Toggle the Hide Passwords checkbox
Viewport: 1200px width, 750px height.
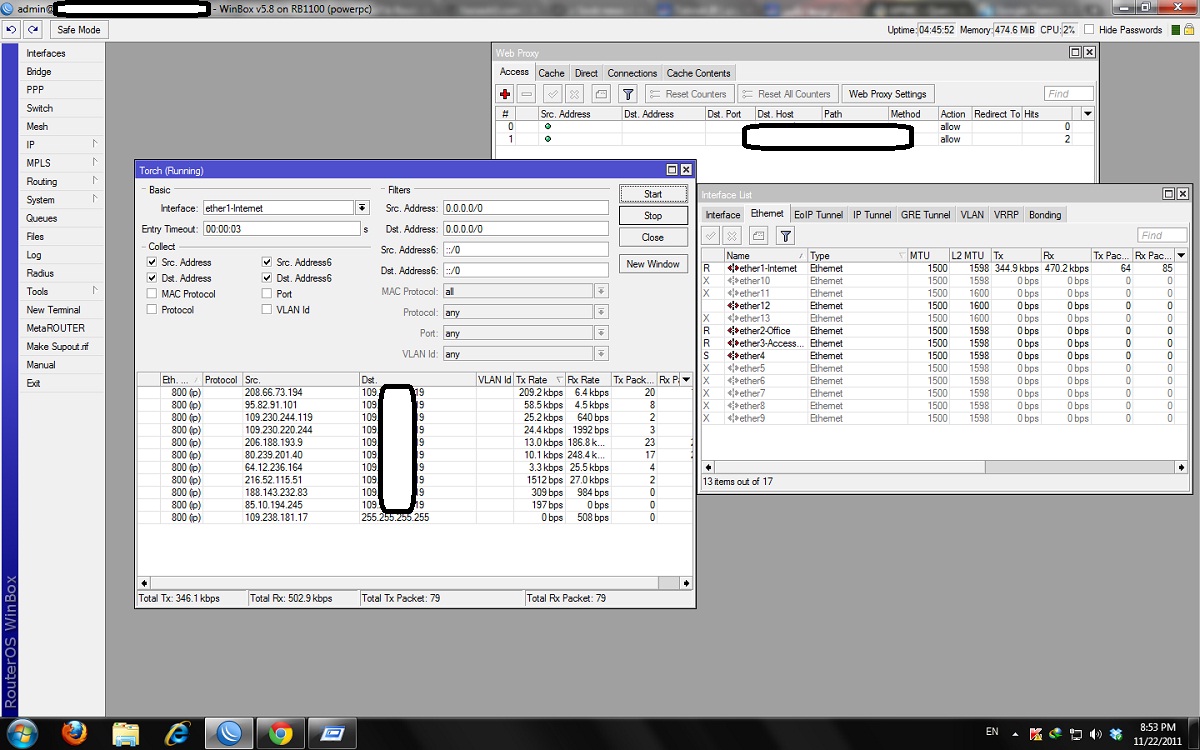pos(1089,30)
